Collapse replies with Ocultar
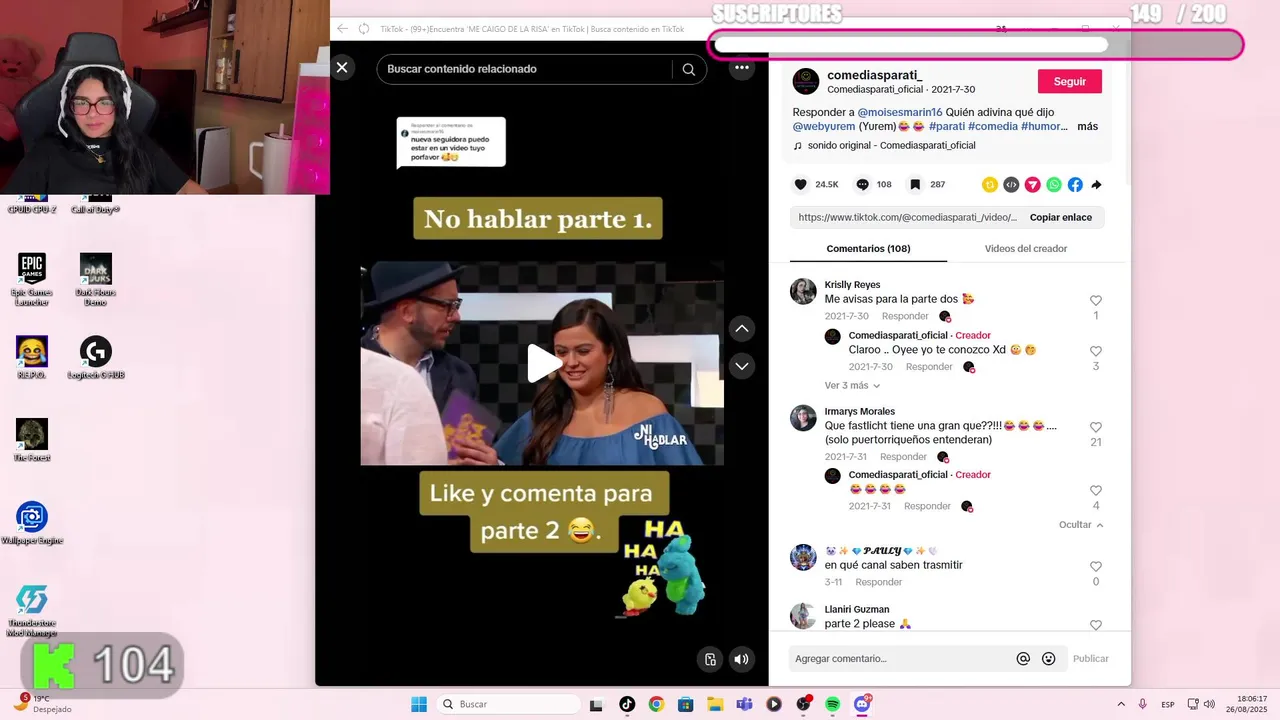This screenshot has width=1280, height=720. pos(1081,525)
